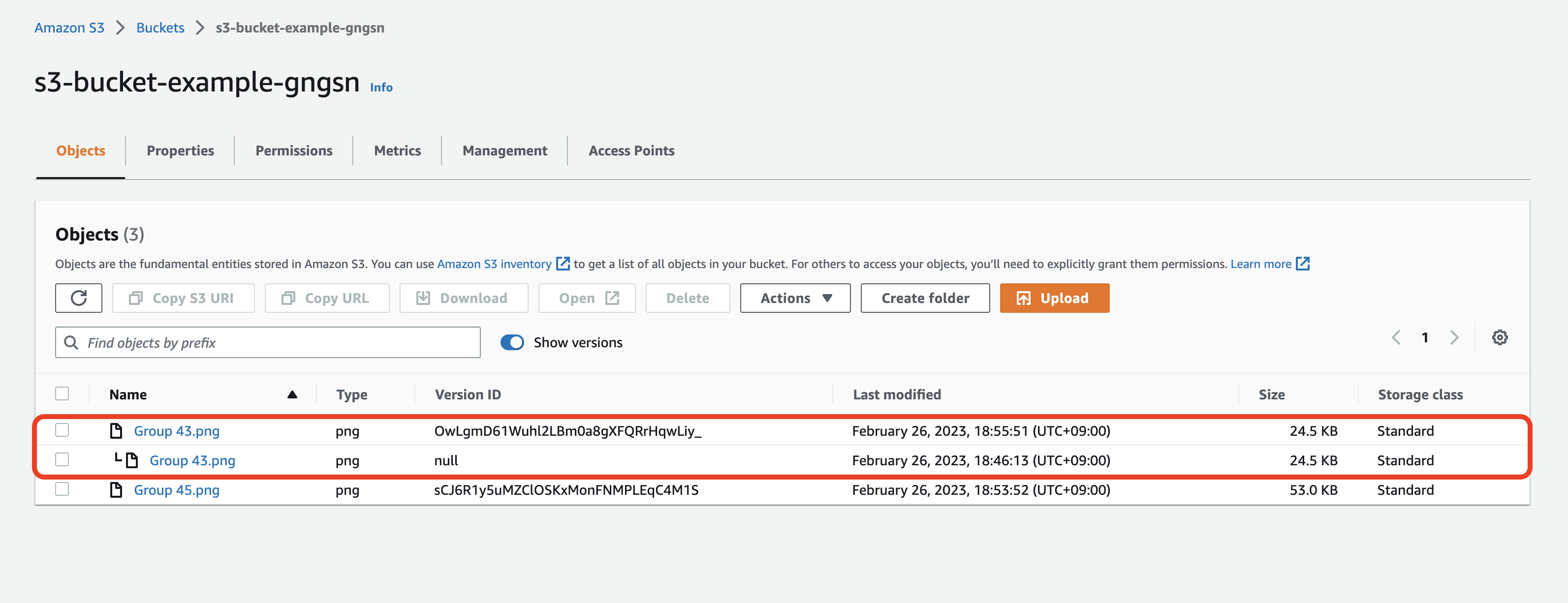This screenshot has height=603, width=1568.
Task: Select checkbox for null version Group 43.png
Action: 62,459
